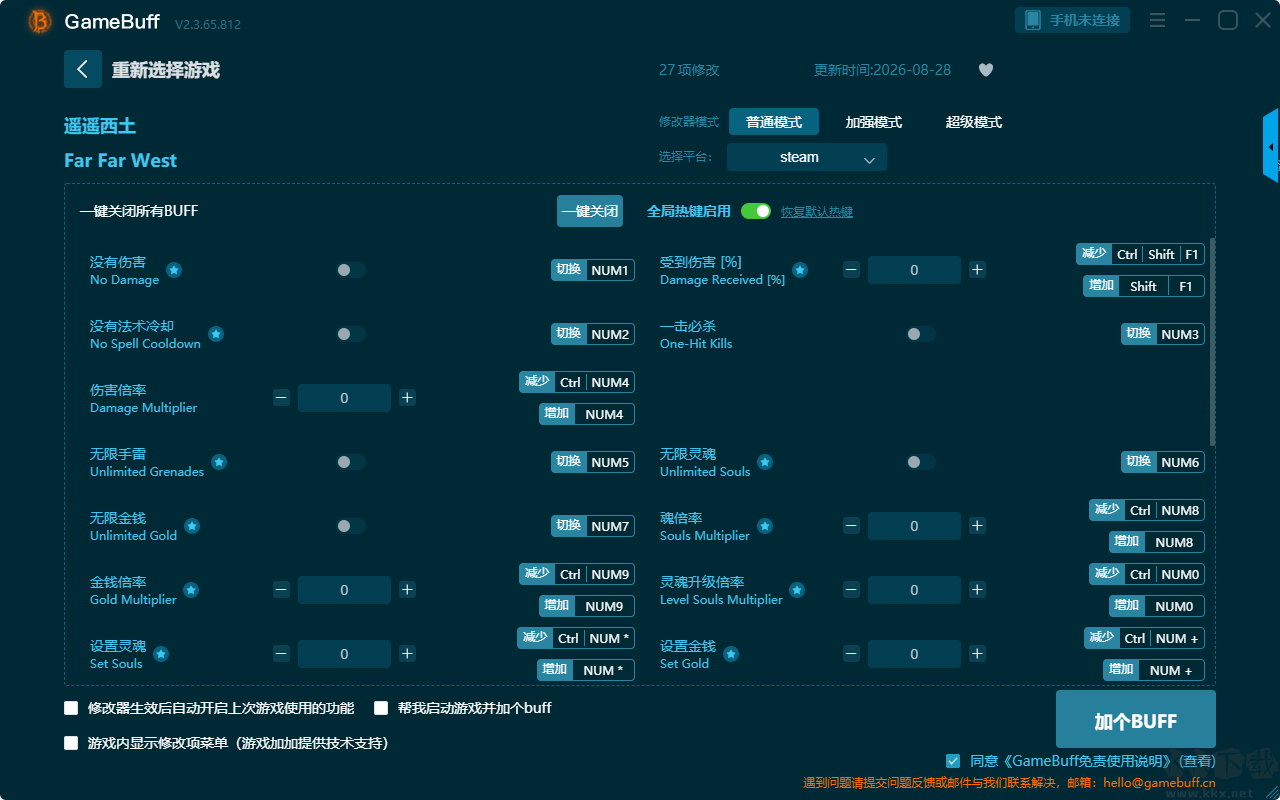Image resolution: width=1280 pixels, height=800 pixels.
Task: Decrease the Damage Multiplier value
Action: point(281,398)
